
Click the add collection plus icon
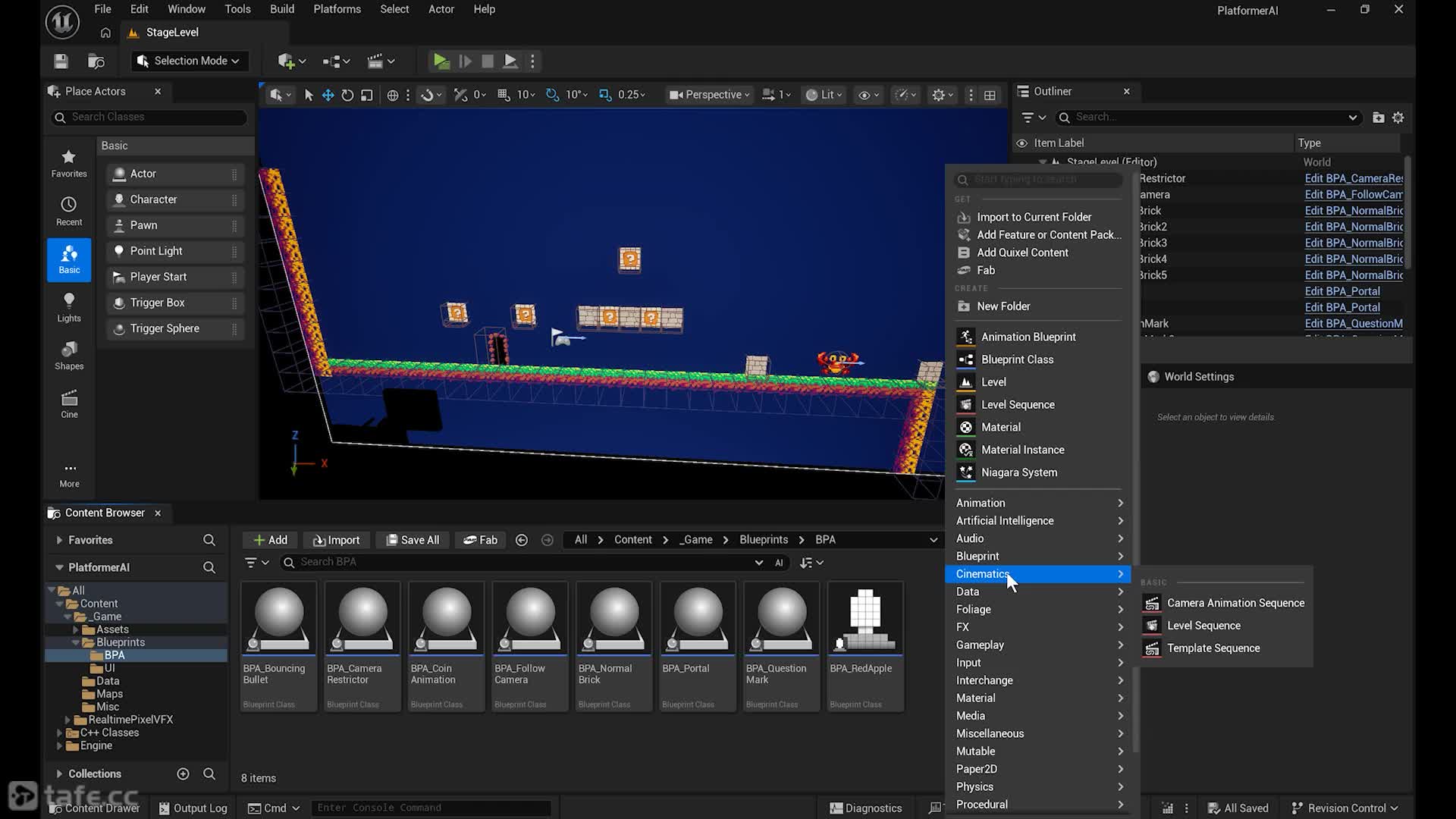coord(183,773)
